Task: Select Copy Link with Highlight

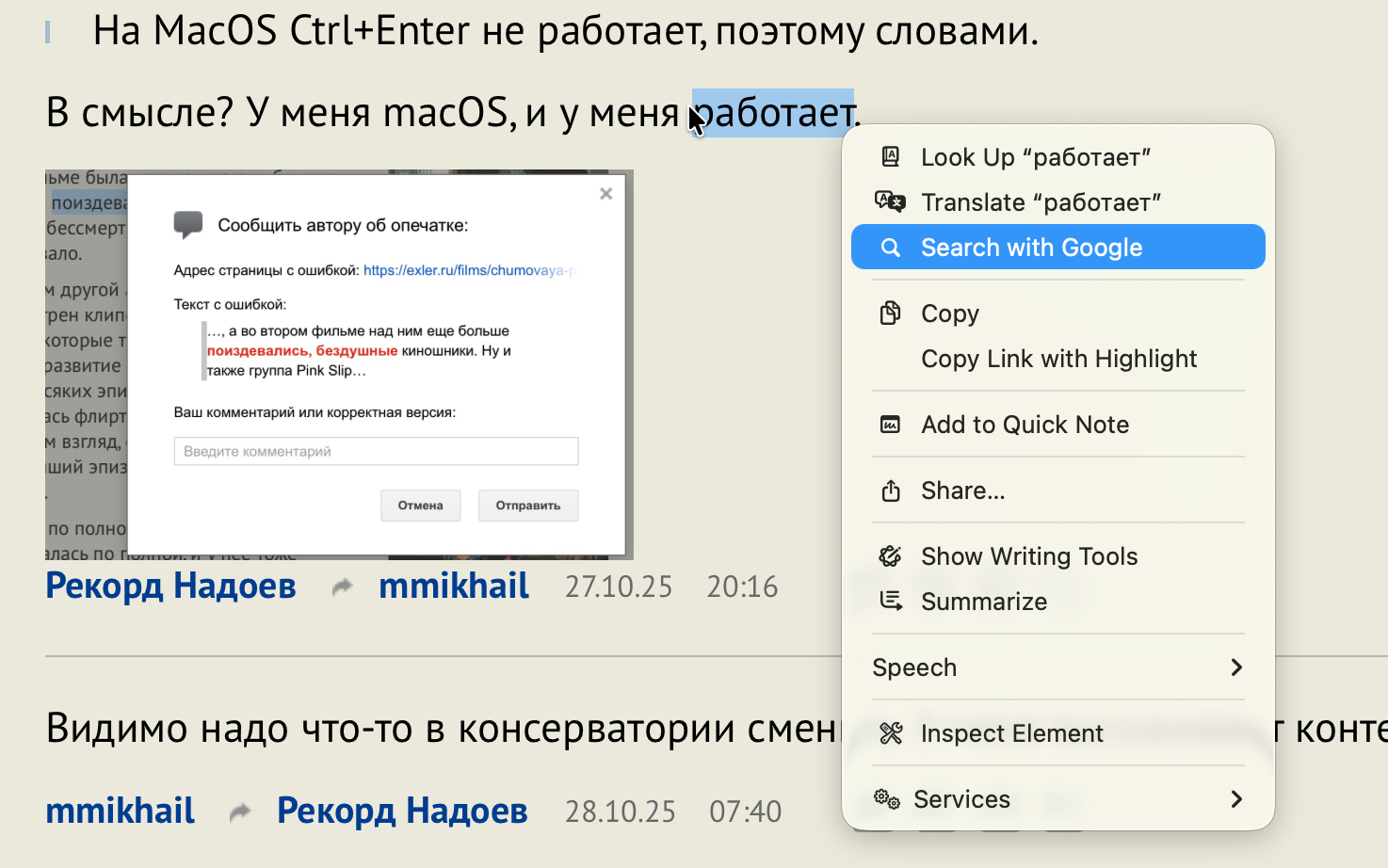Action: (1058, 359)
